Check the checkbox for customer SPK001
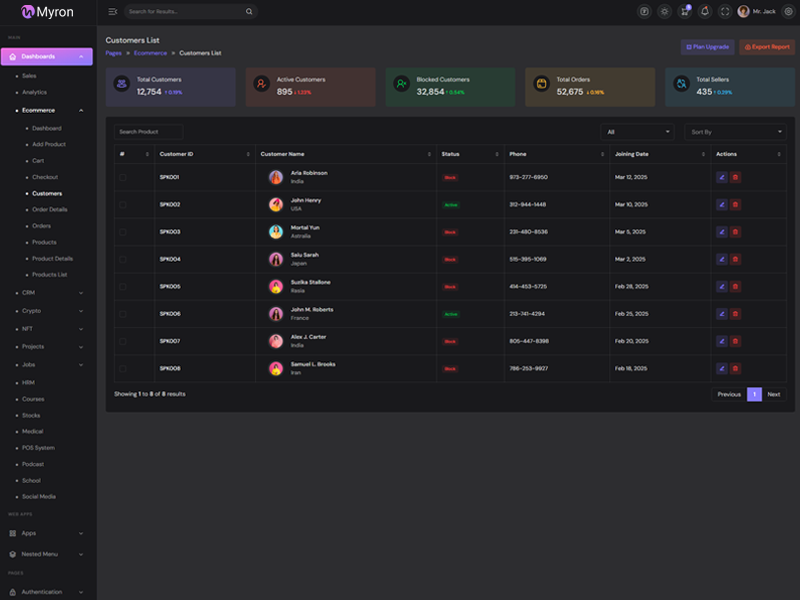Image resolution: width=800 pixels, height=600 pixels. point(123,177)
